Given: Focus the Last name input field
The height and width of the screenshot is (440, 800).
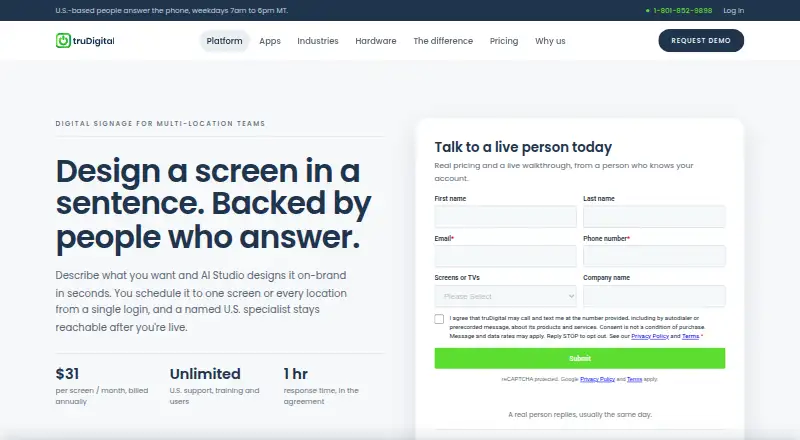Looking at the screenshot, I should click(654, 216).
